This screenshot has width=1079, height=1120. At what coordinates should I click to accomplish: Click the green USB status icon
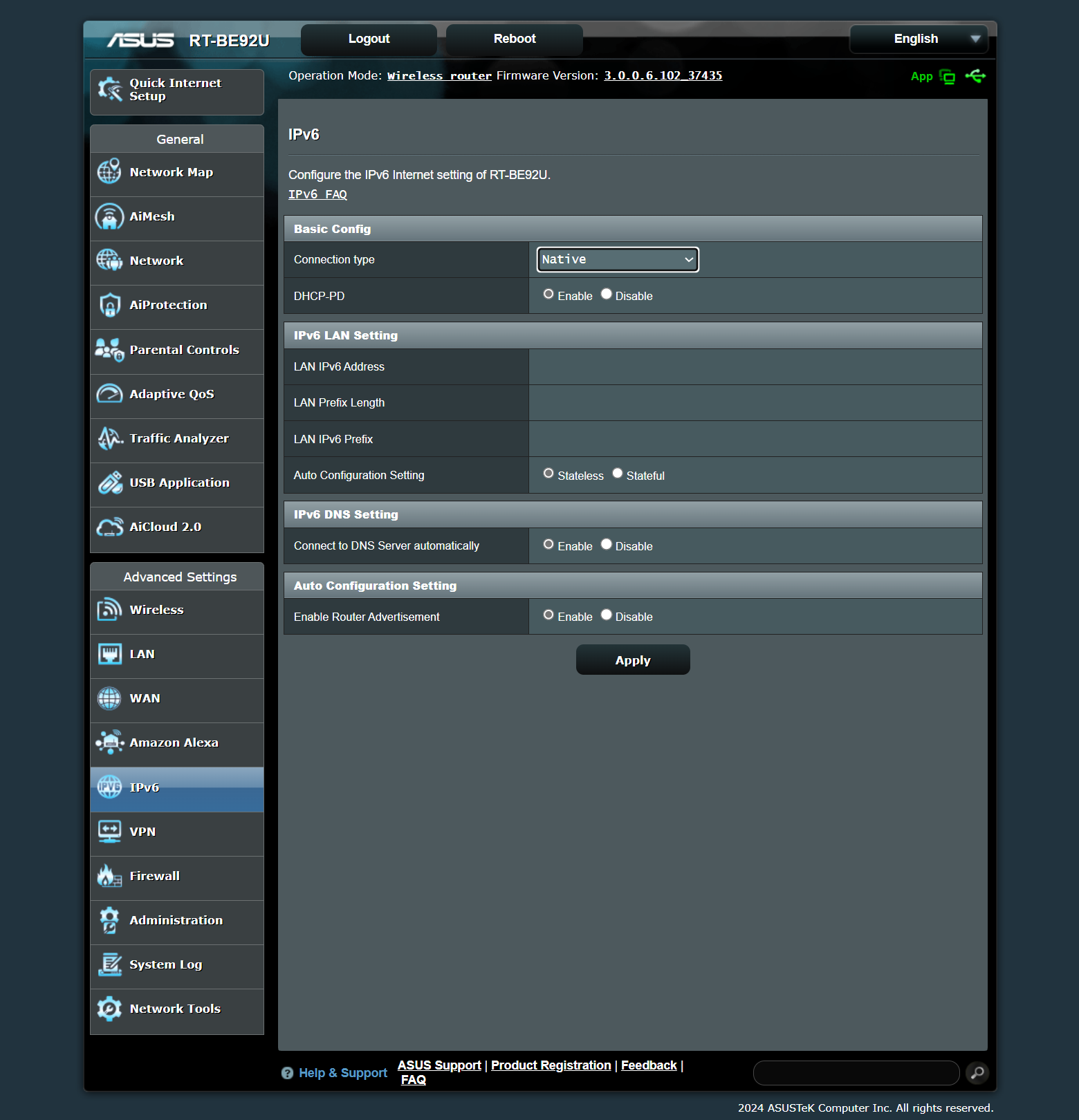976,76
